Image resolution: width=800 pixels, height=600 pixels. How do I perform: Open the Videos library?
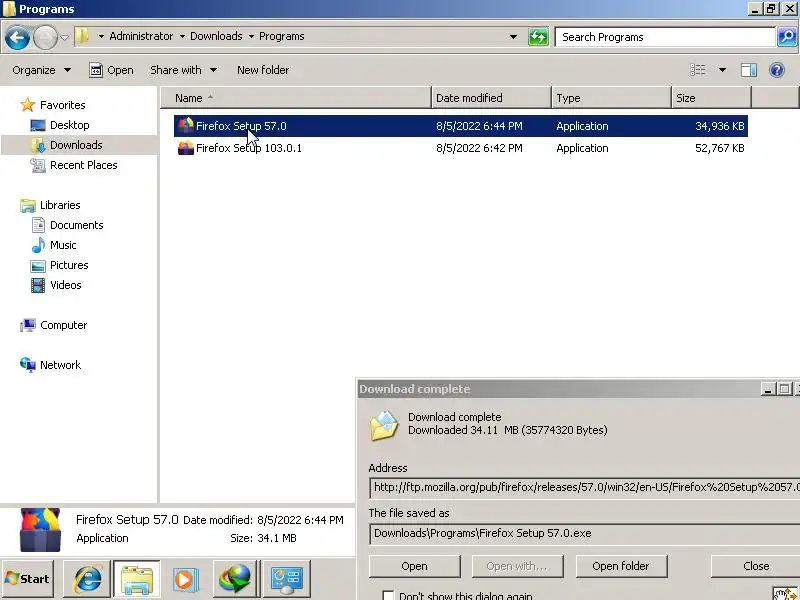55,285
